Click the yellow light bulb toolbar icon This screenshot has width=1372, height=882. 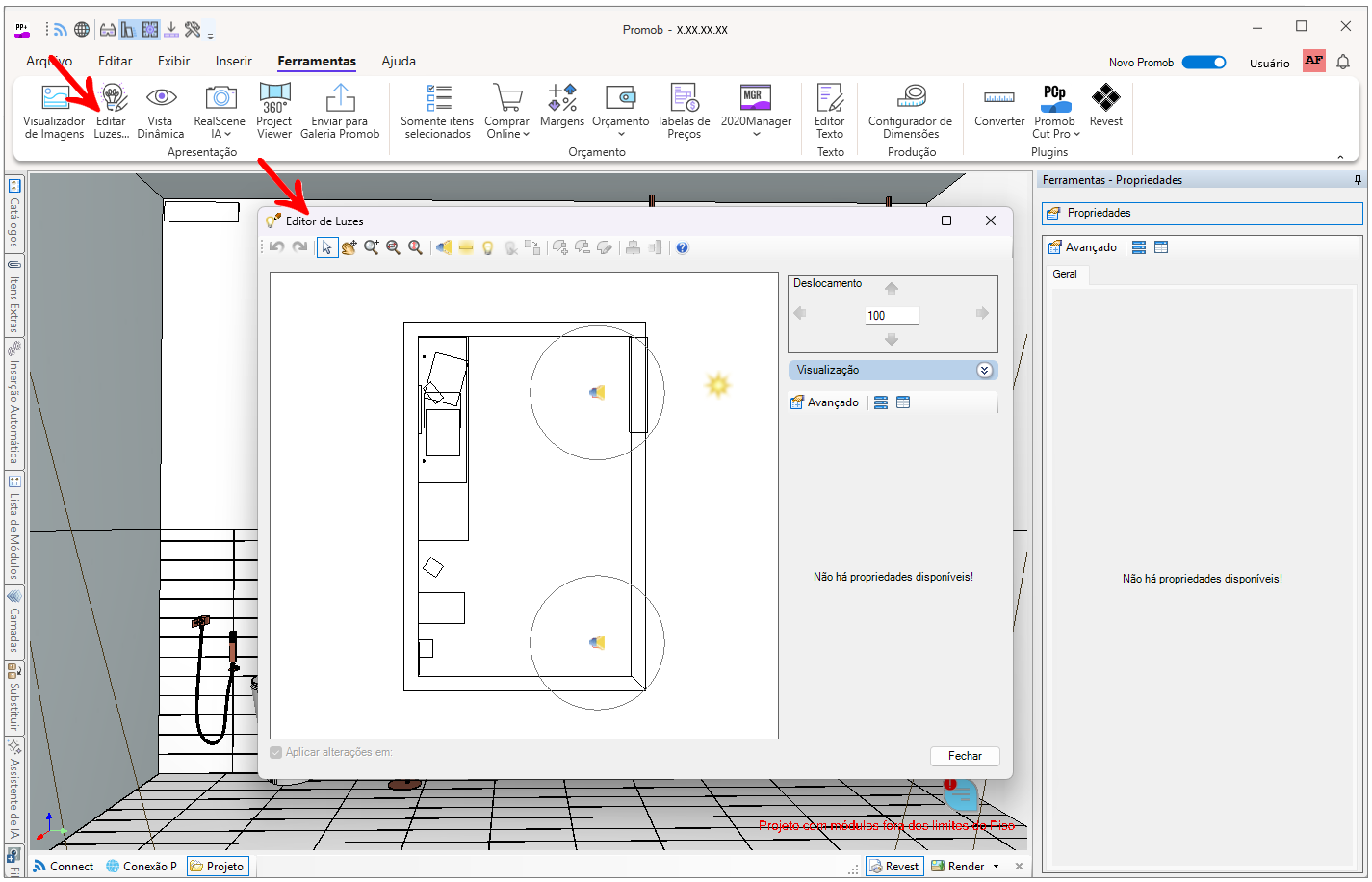click(488, 247)
